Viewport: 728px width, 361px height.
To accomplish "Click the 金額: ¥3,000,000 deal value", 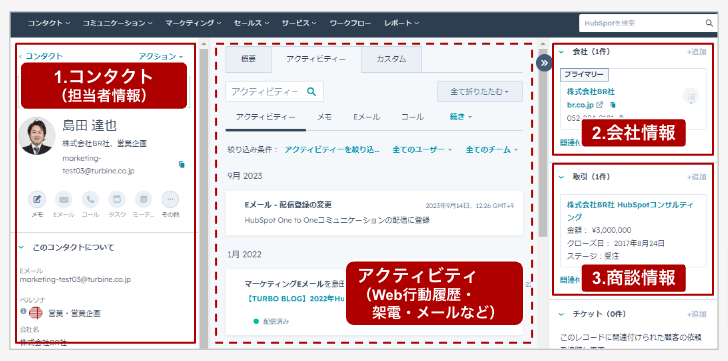I will (599, 230).
